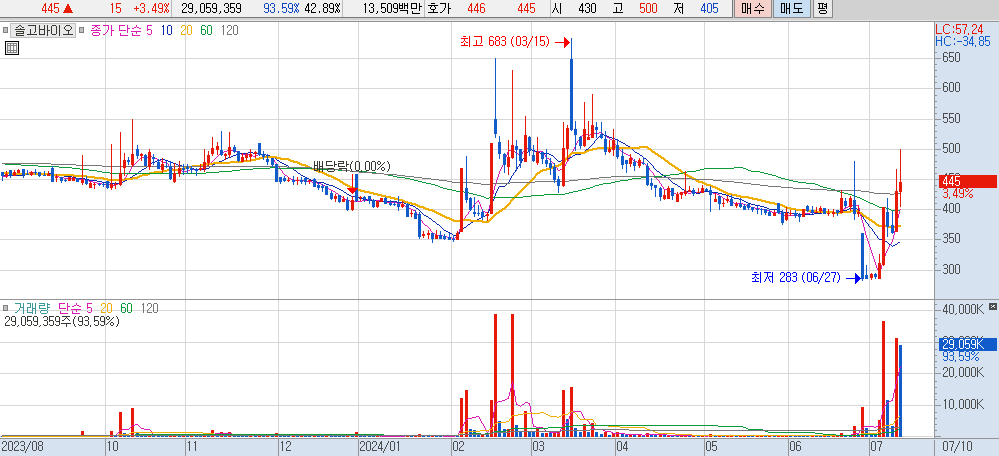Image resolution: width=999 pixels, height=456 pixels.
Task: Click the 저 405 low price
Action: 695,9
